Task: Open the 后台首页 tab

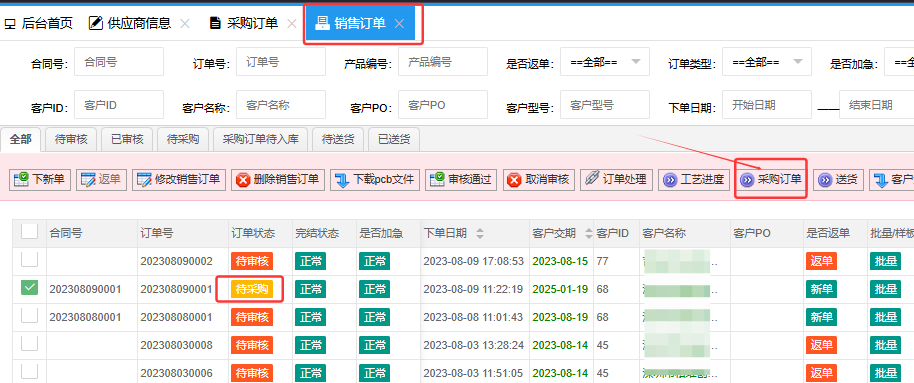Action: pyautogui.click(x=38, y=23)
